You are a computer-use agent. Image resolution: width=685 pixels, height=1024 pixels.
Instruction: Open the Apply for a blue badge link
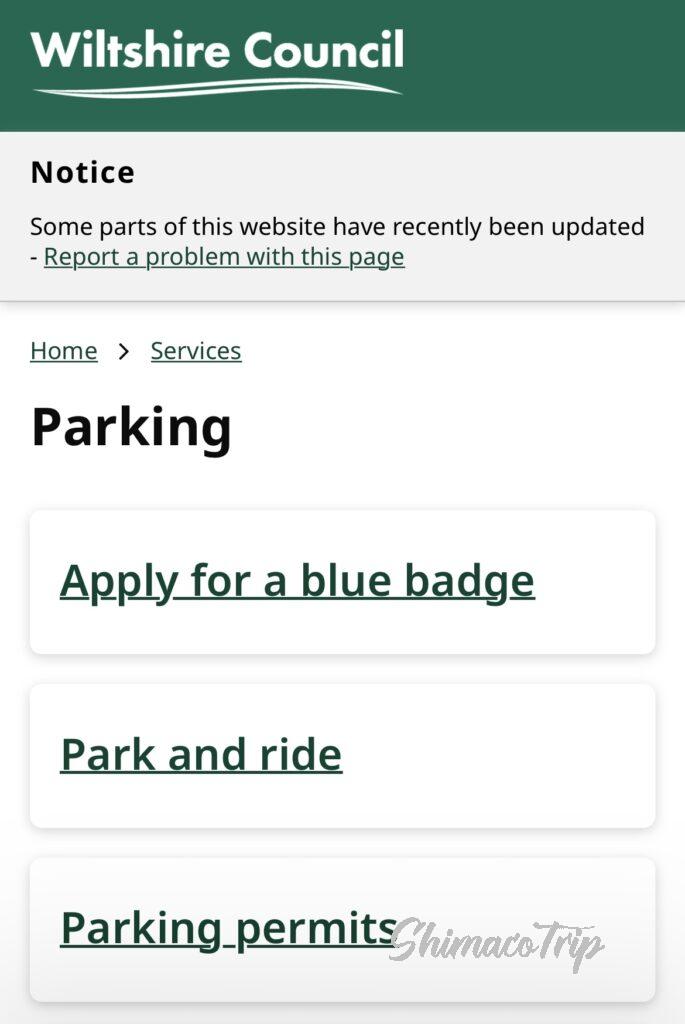point(297,581)
